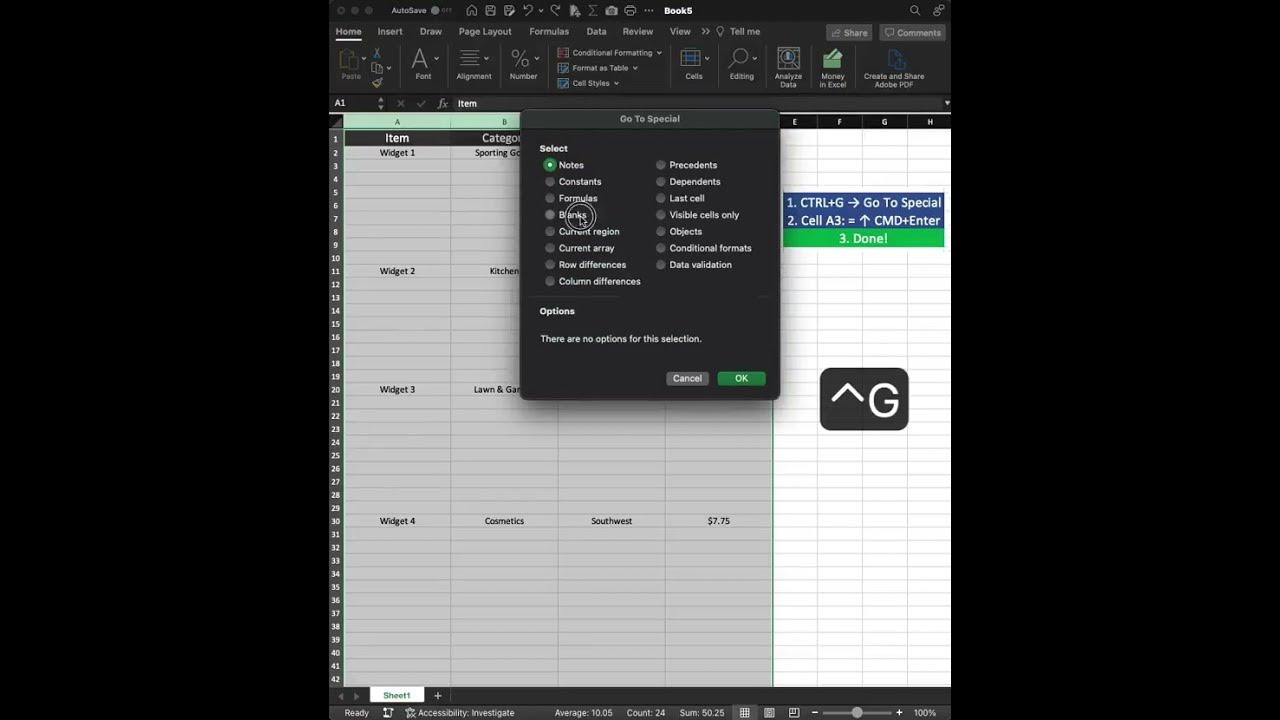Select the Notes radio button

(550, 165)
